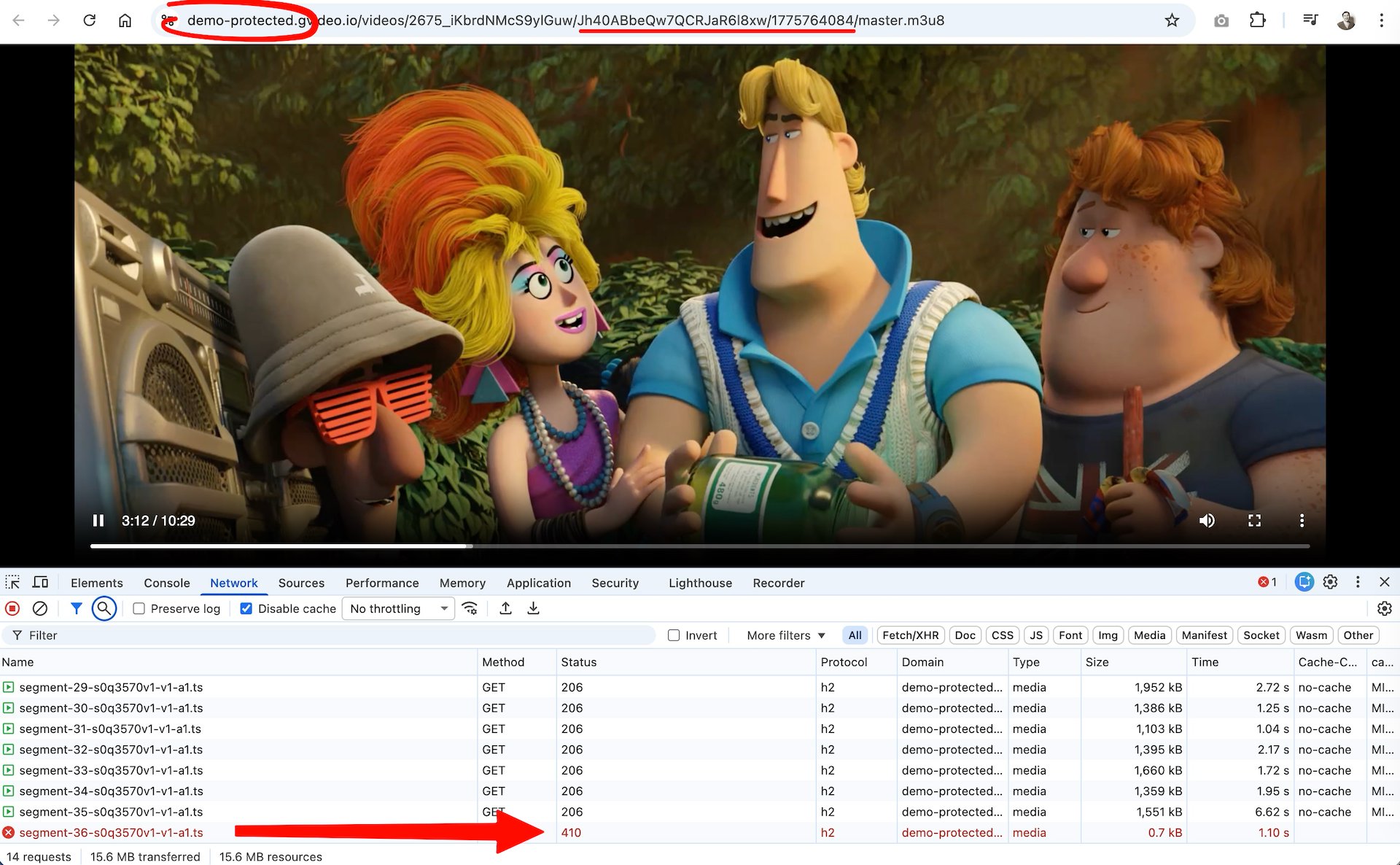This screenshot has height=865, width=1400.
Task: Open the Chrome profile avatar
Action: [x=1346, y=20]
